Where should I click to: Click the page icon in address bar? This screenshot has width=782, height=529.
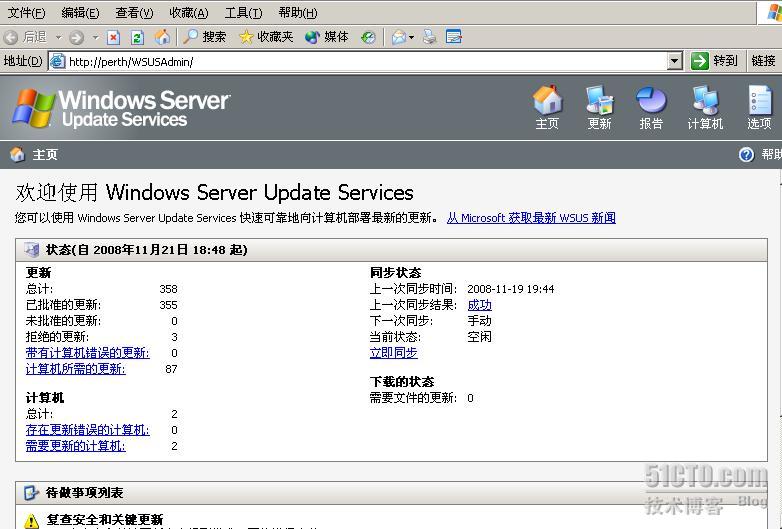pos(58,61)
